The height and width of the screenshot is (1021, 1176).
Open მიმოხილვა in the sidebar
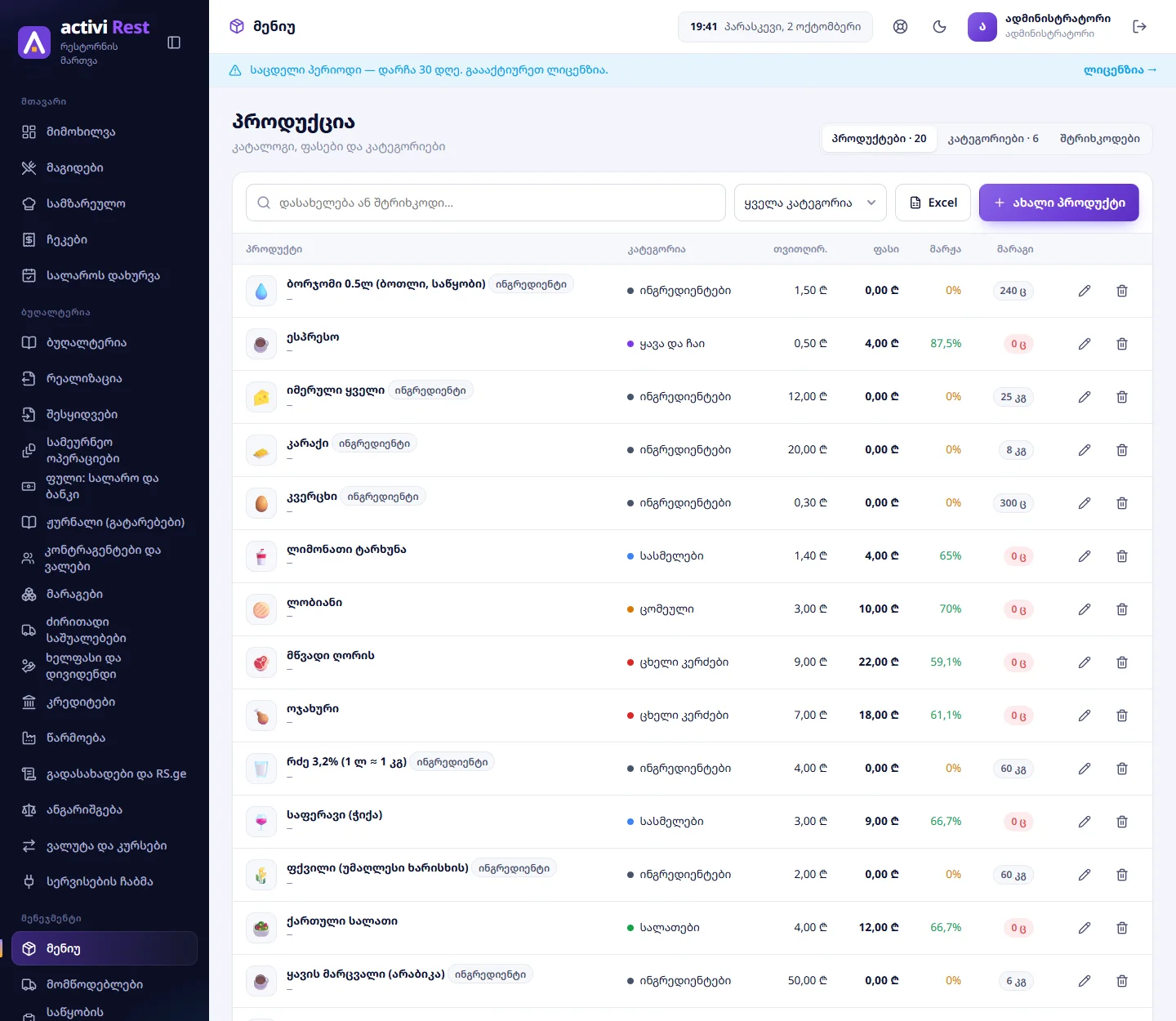pos(105,132)
